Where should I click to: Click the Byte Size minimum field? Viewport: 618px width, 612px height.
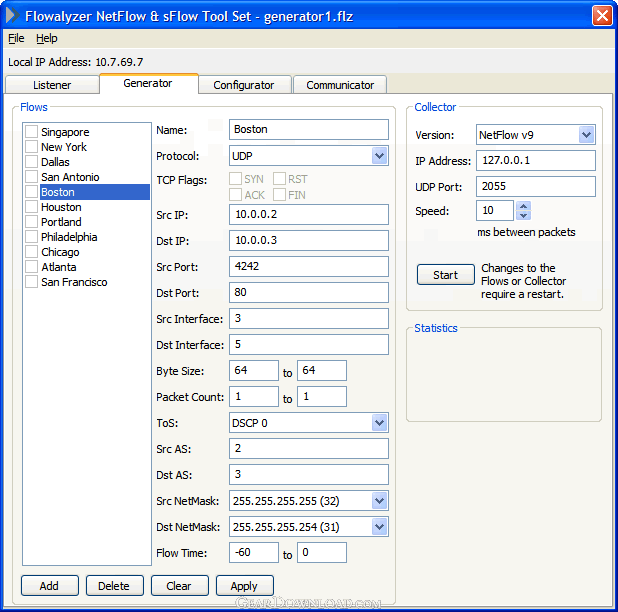(254, 370)
